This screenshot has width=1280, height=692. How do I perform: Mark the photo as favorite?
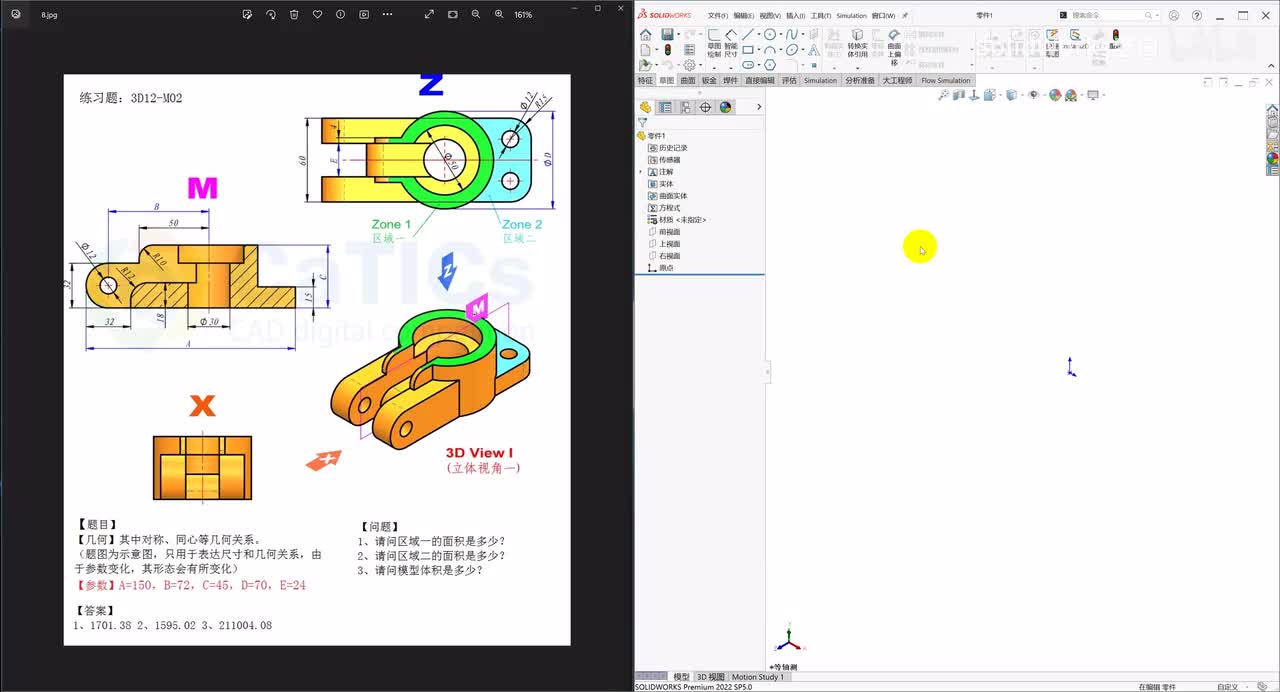[x=317, y=14]
